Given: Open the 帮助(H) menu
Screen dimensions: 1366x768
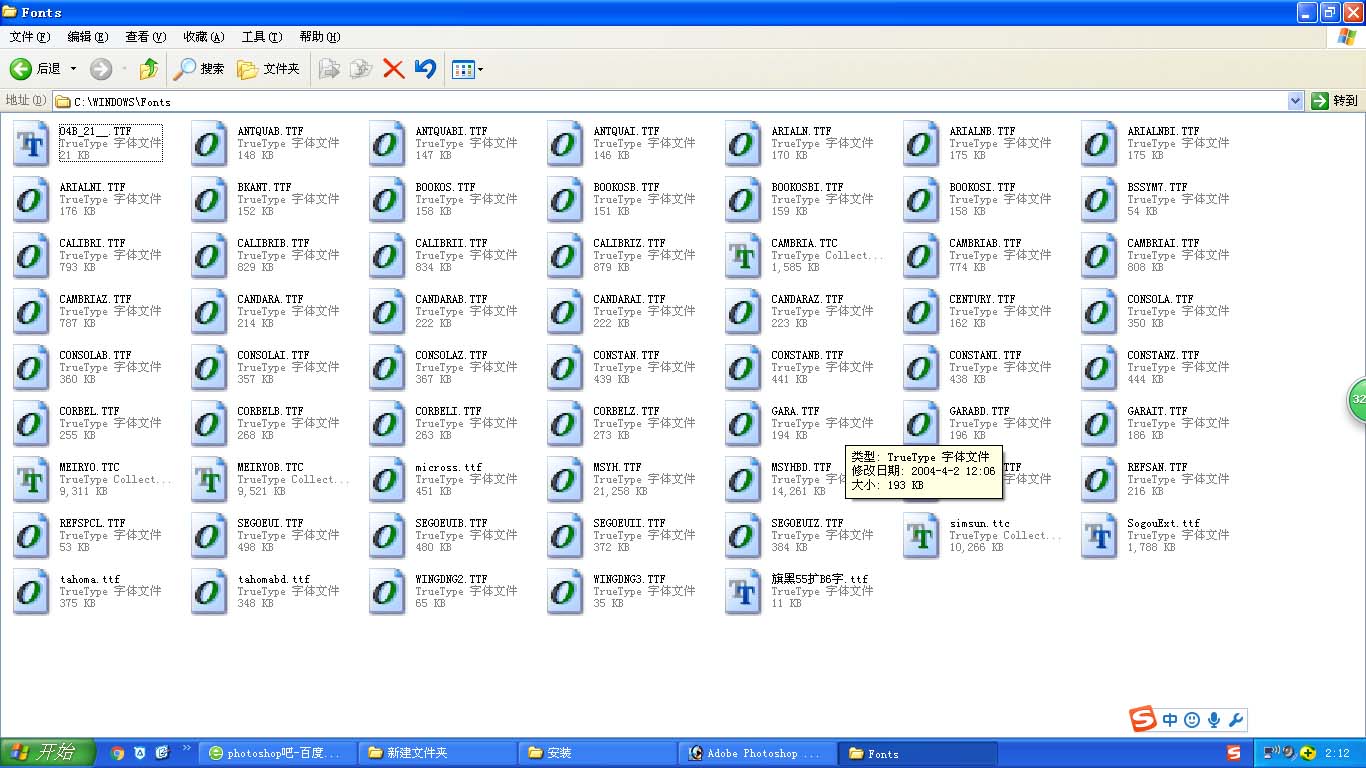Looking at the screenshot, I should point(320,37).
